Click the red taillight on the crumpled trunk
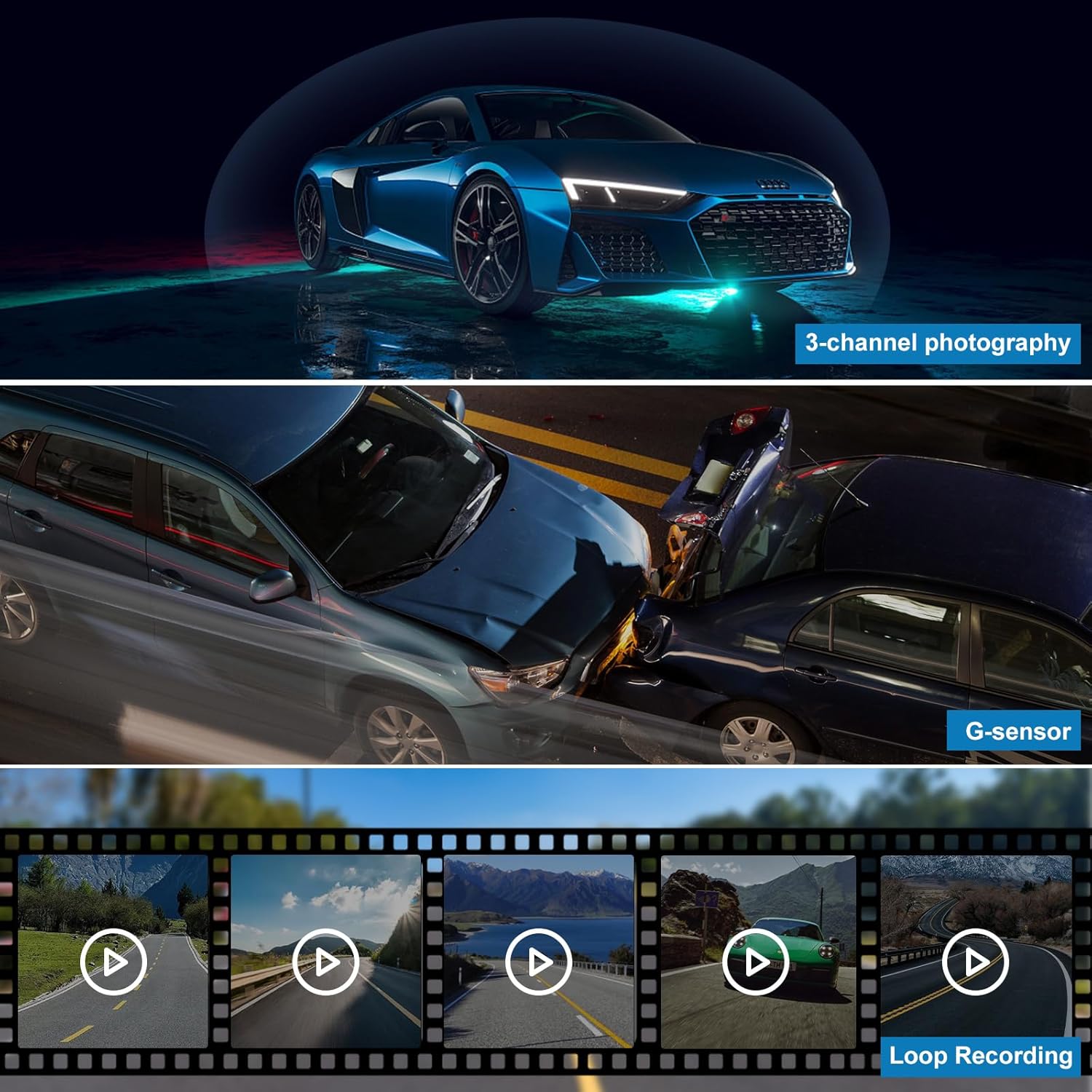1092x1092 pixels. [x=744, y=420]
